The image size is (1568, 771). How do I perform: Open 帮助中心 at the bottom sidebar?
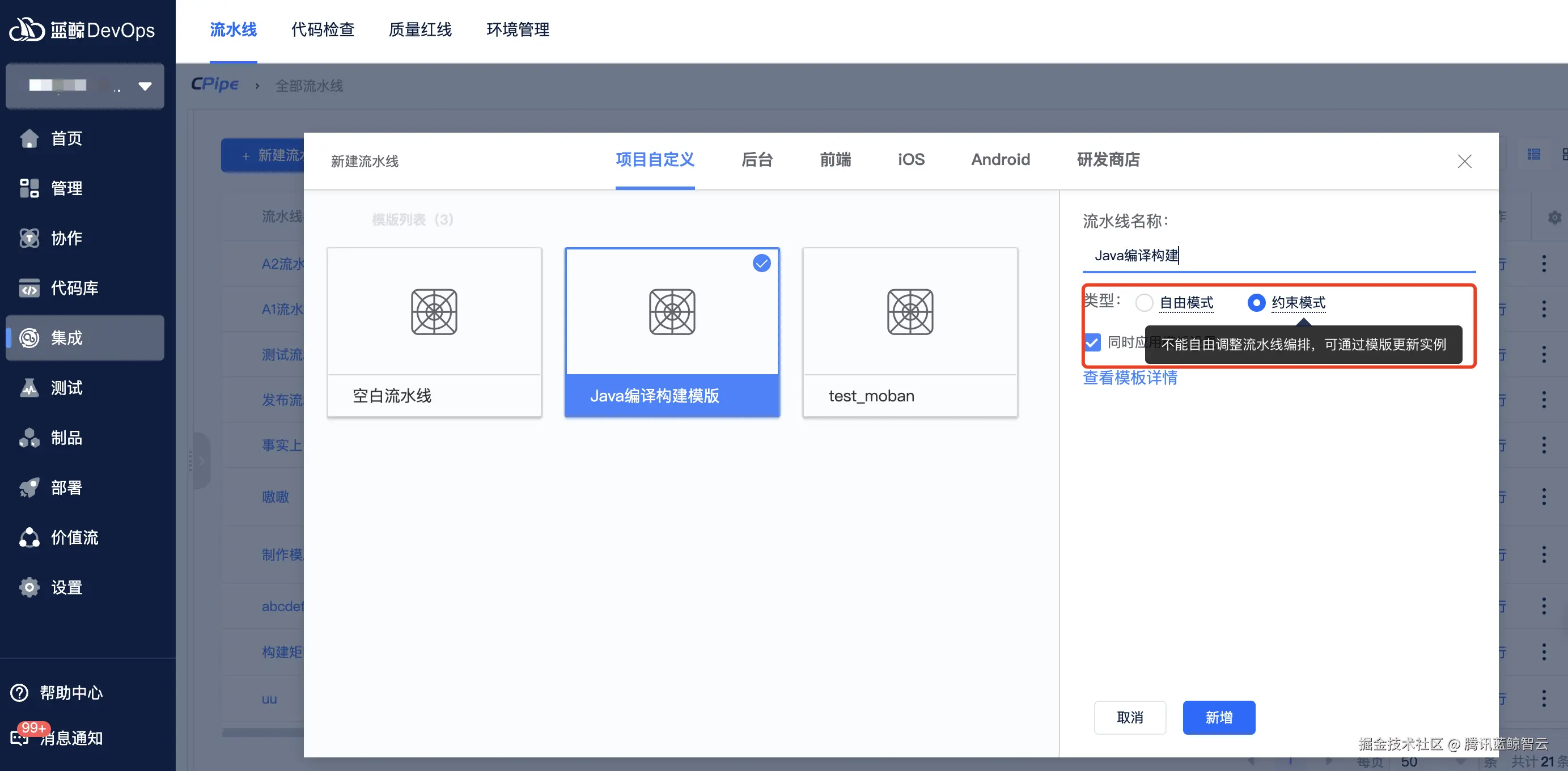[x=18, y=692]
